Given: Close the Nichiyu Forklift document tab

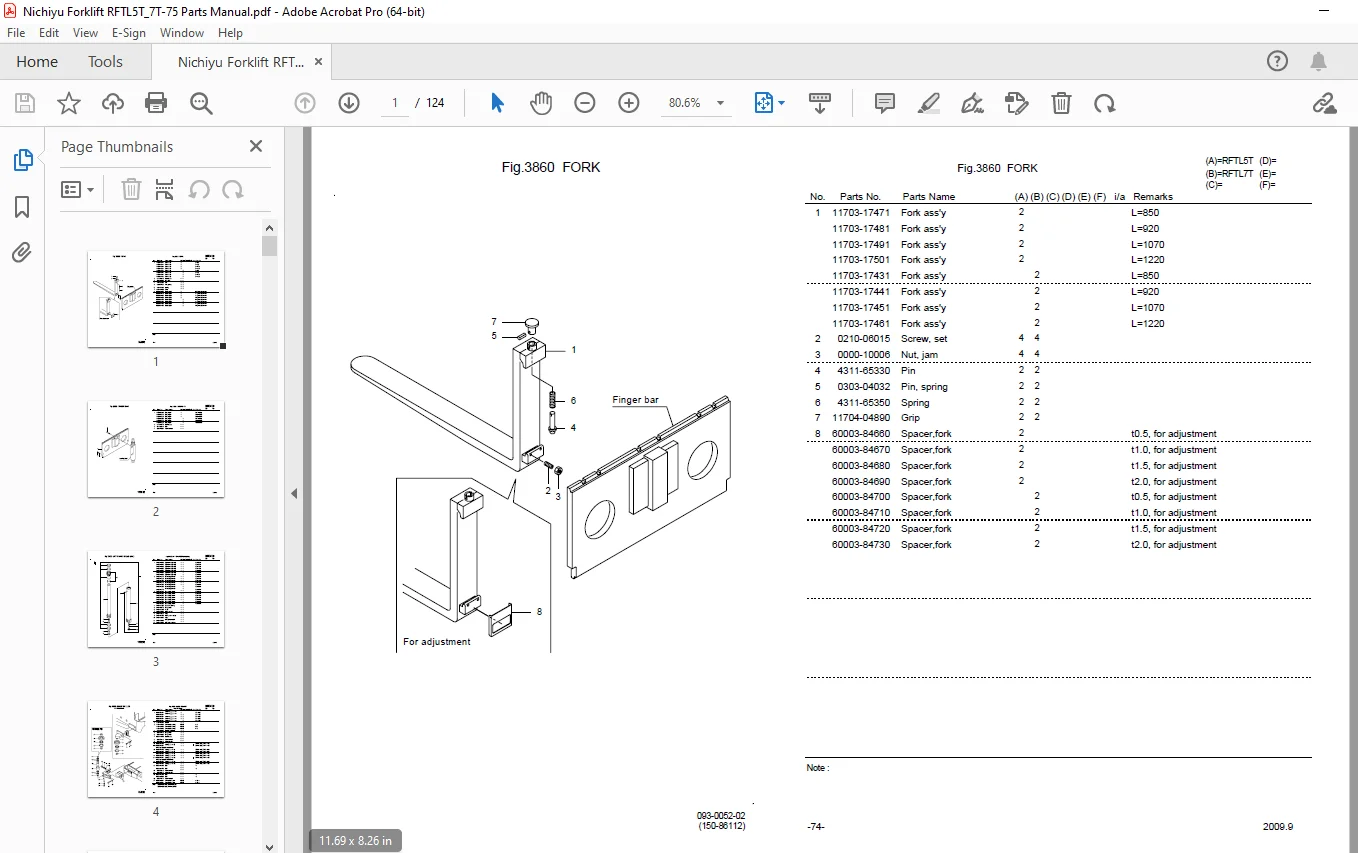Looking at the screenshot, I should (x=319, y=61).
